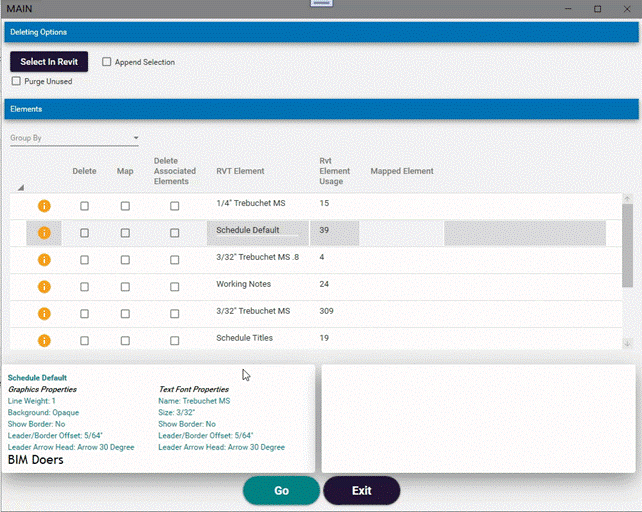Check Delete Associated Elements for 1/4" Trebuchet MS
Image resolution: width=642 pixels, height=512 pixels.
(174, 206)
